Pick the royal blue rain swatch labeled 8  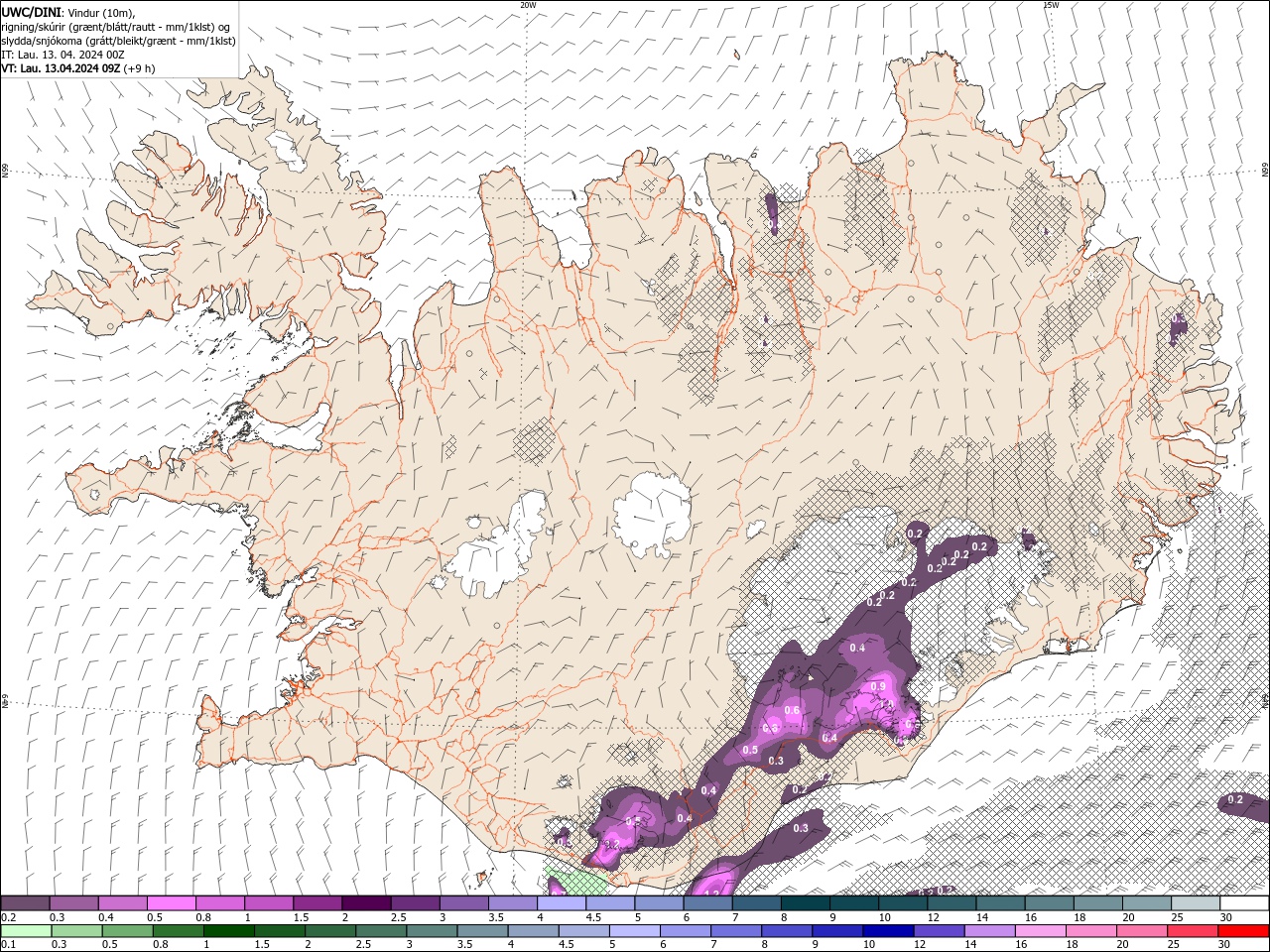point(787,931)
